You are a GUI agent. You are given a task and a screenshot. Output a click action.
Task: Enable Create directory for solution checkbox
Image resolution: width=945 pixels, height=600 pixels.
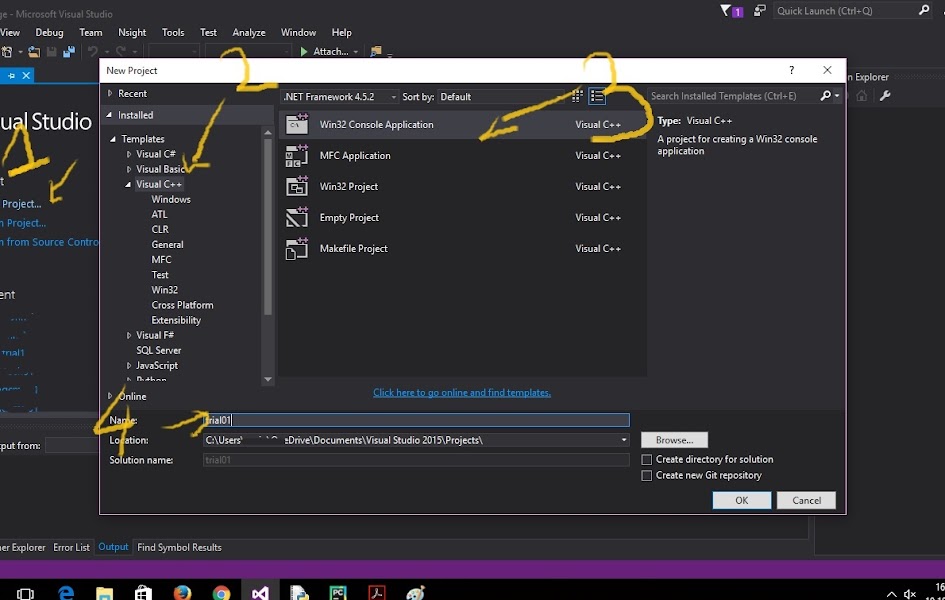click(647, 460)
